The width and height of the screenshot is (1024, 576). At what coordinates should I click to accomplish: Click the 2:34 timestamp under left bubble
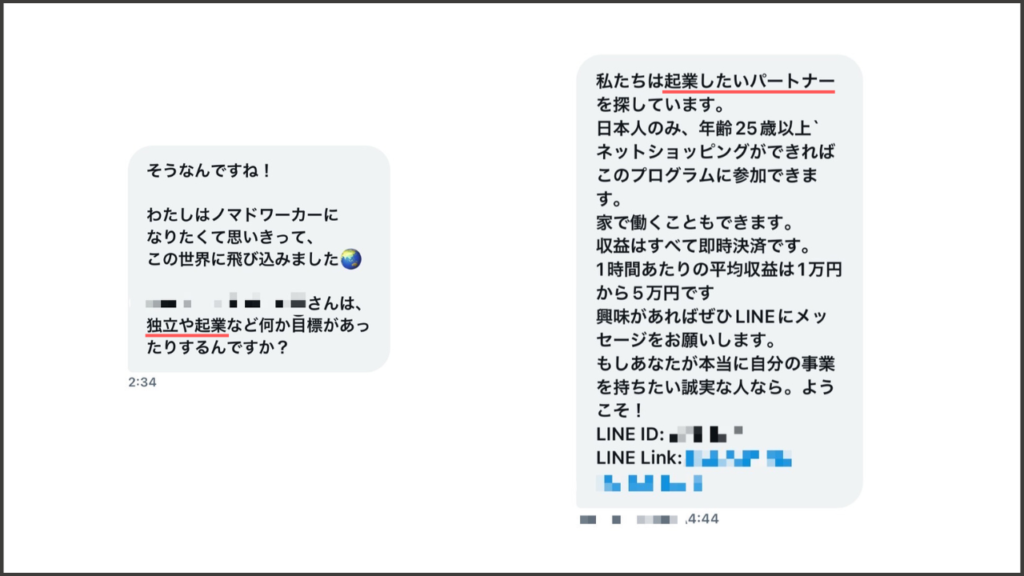tap(142, 382)
